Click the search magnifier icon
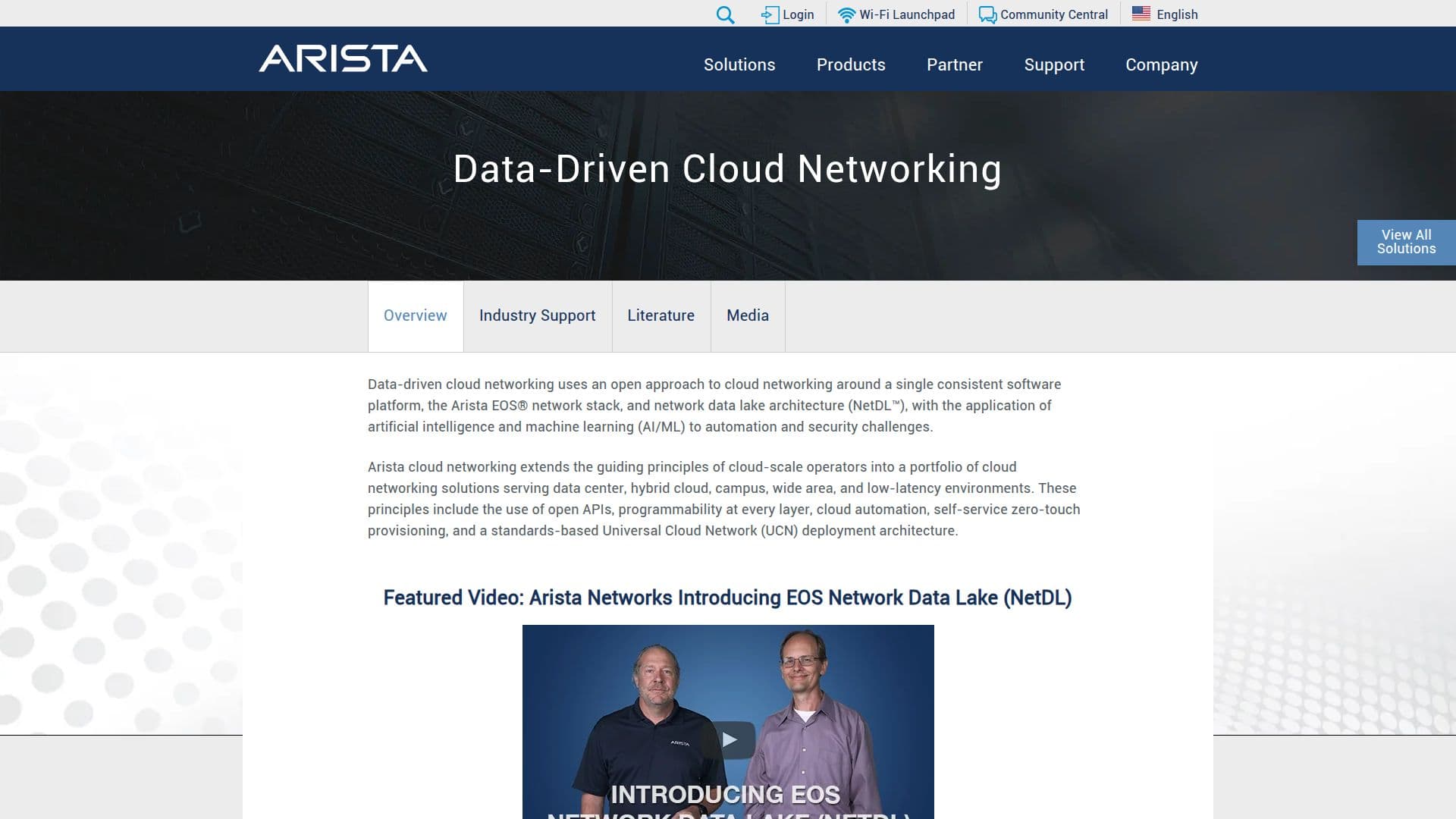 725,15
